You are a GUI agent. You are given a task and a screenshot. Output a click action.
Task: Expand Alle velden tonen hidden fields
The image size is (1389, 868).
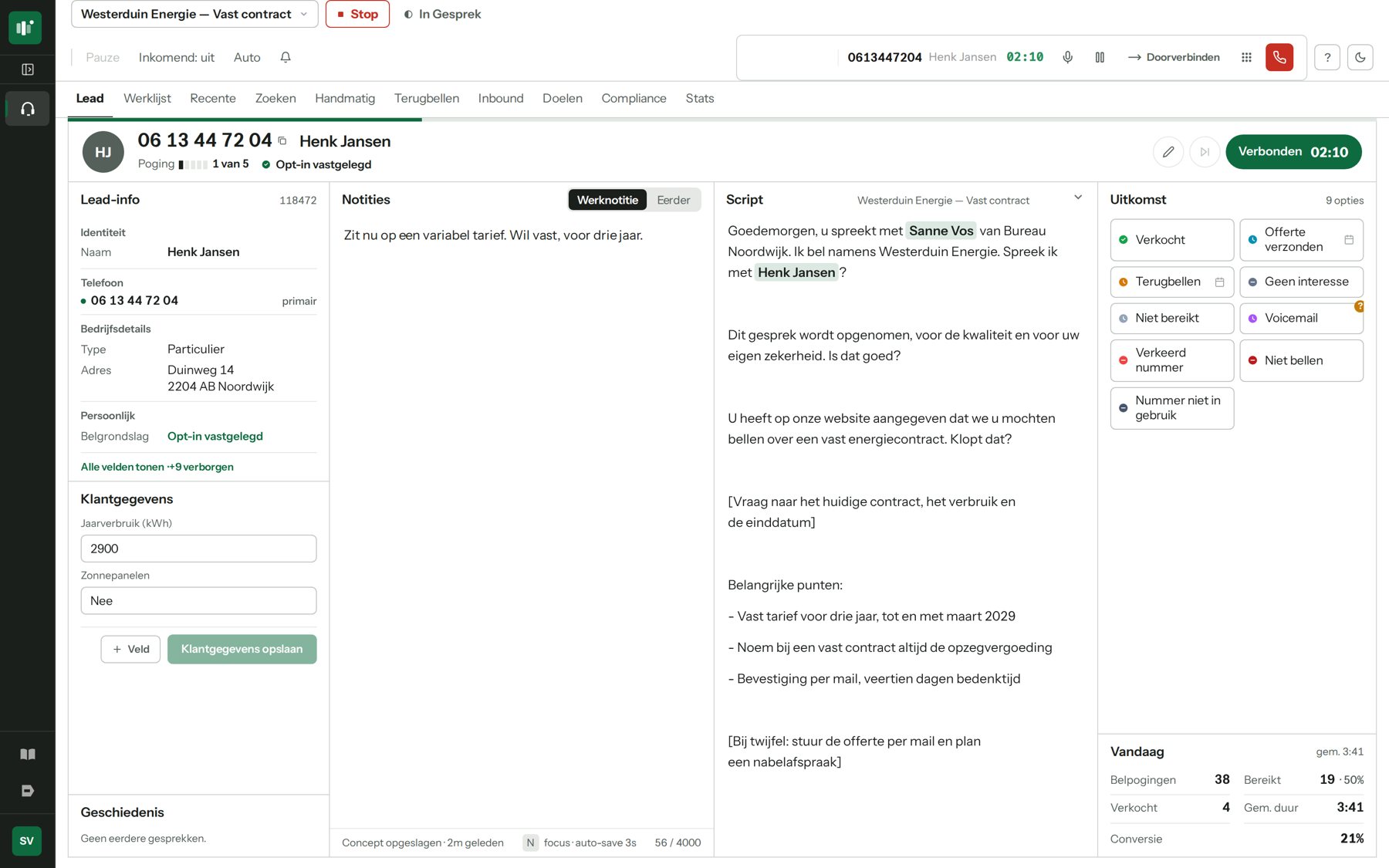pos(157,467)
